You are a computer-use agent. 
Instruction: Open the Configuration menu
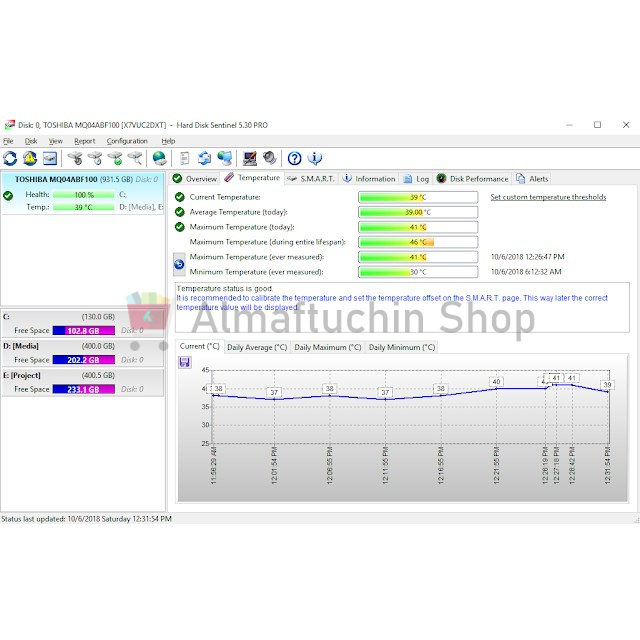(127, 141)
